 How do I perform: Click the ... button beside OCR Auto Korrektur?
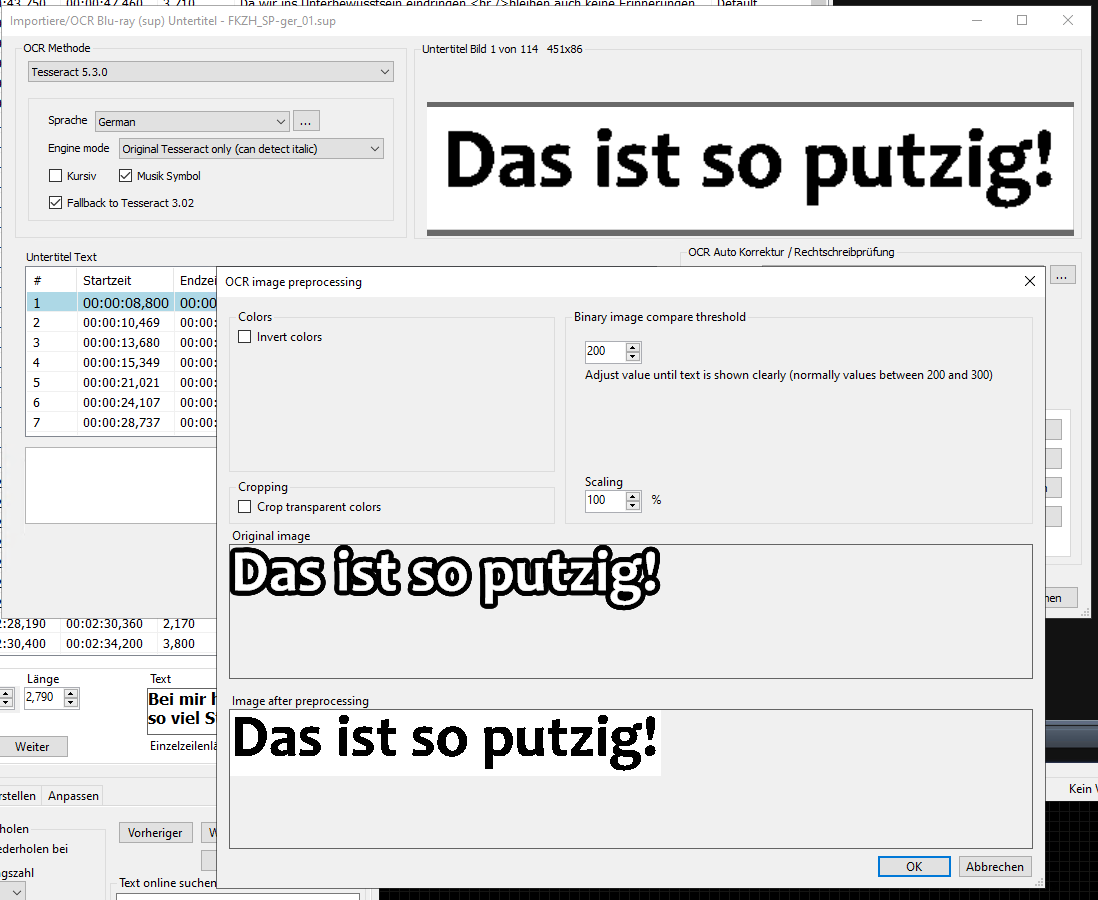pyautogui.click(x=1062, y=275)
